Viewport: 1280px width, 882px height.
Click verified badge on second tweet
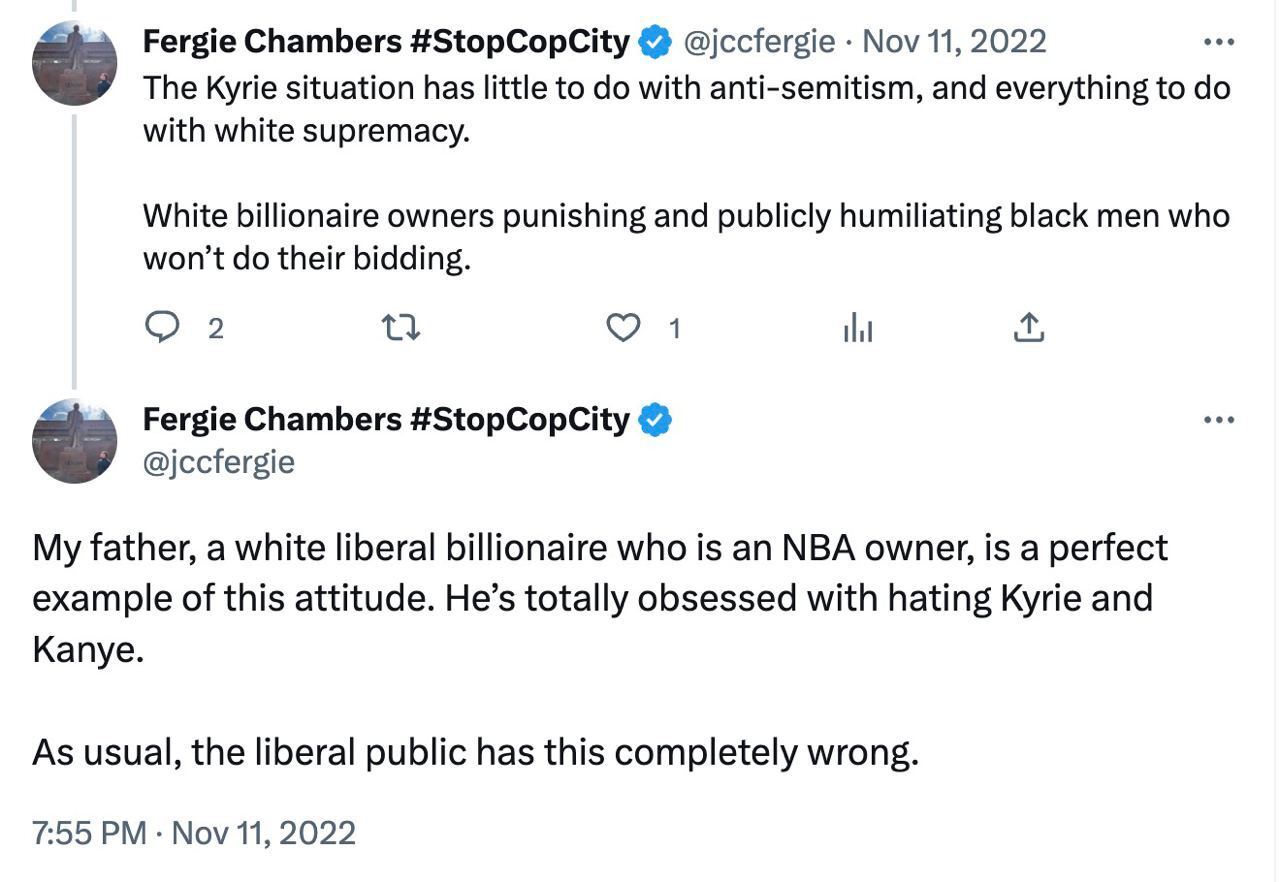pos(655,420)
